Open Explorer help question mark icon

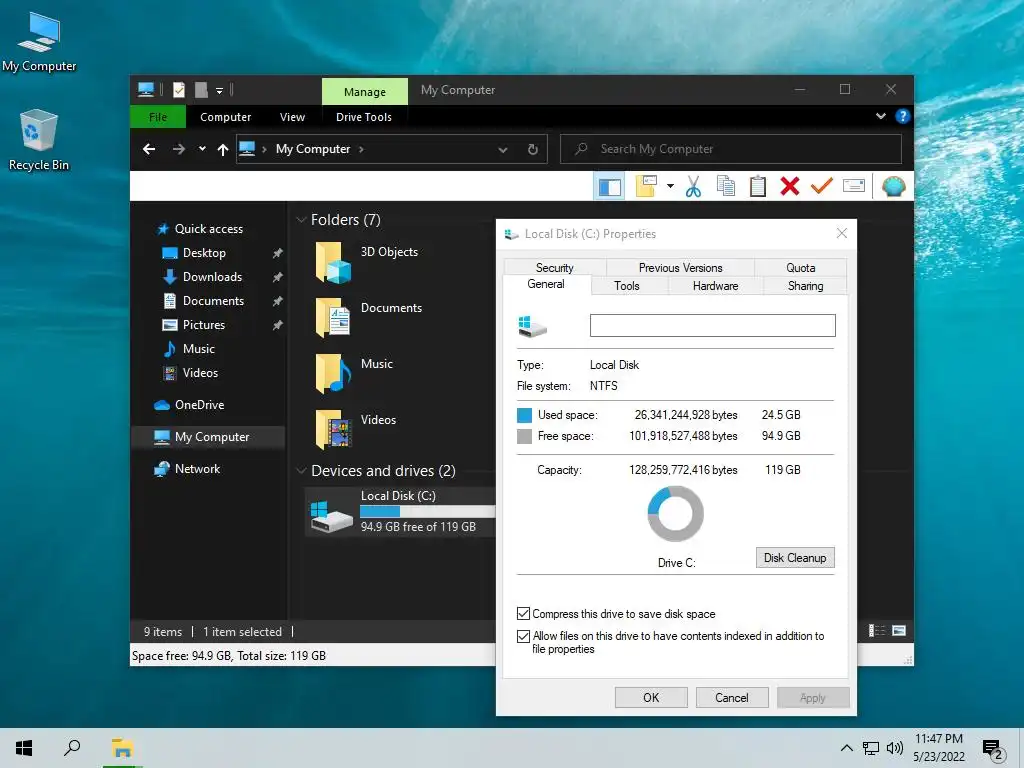(x=903, y=116)
